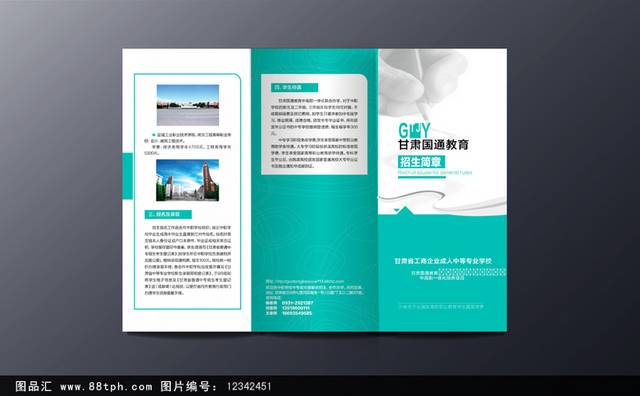Viewport: 640px width, 396px height.
Task: Click the 招生简章 teal badge
Action: 421,162
